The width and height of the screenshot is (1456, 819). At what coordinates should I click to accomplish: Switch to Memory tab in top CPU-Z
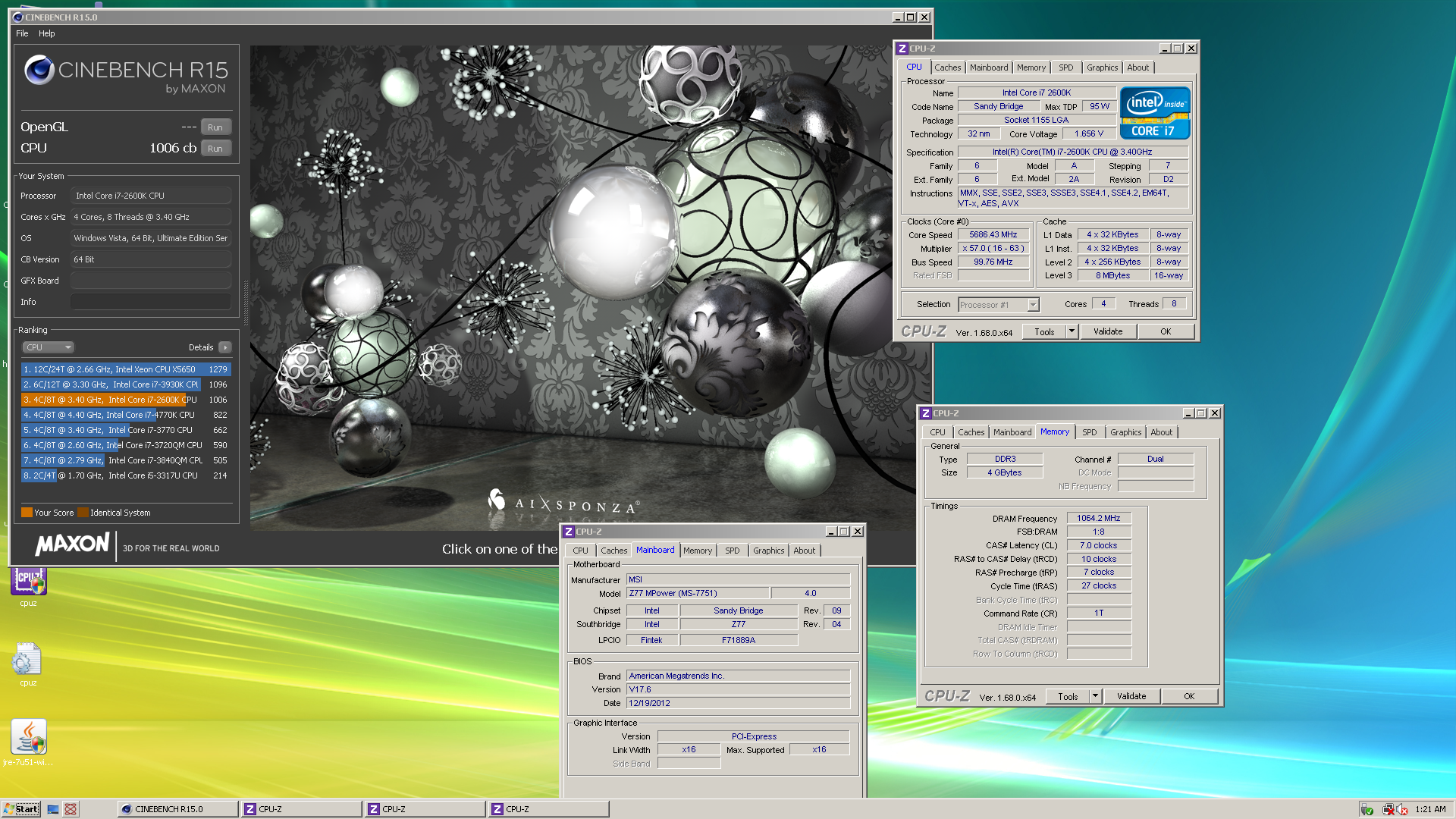(x=1031, y=67)
